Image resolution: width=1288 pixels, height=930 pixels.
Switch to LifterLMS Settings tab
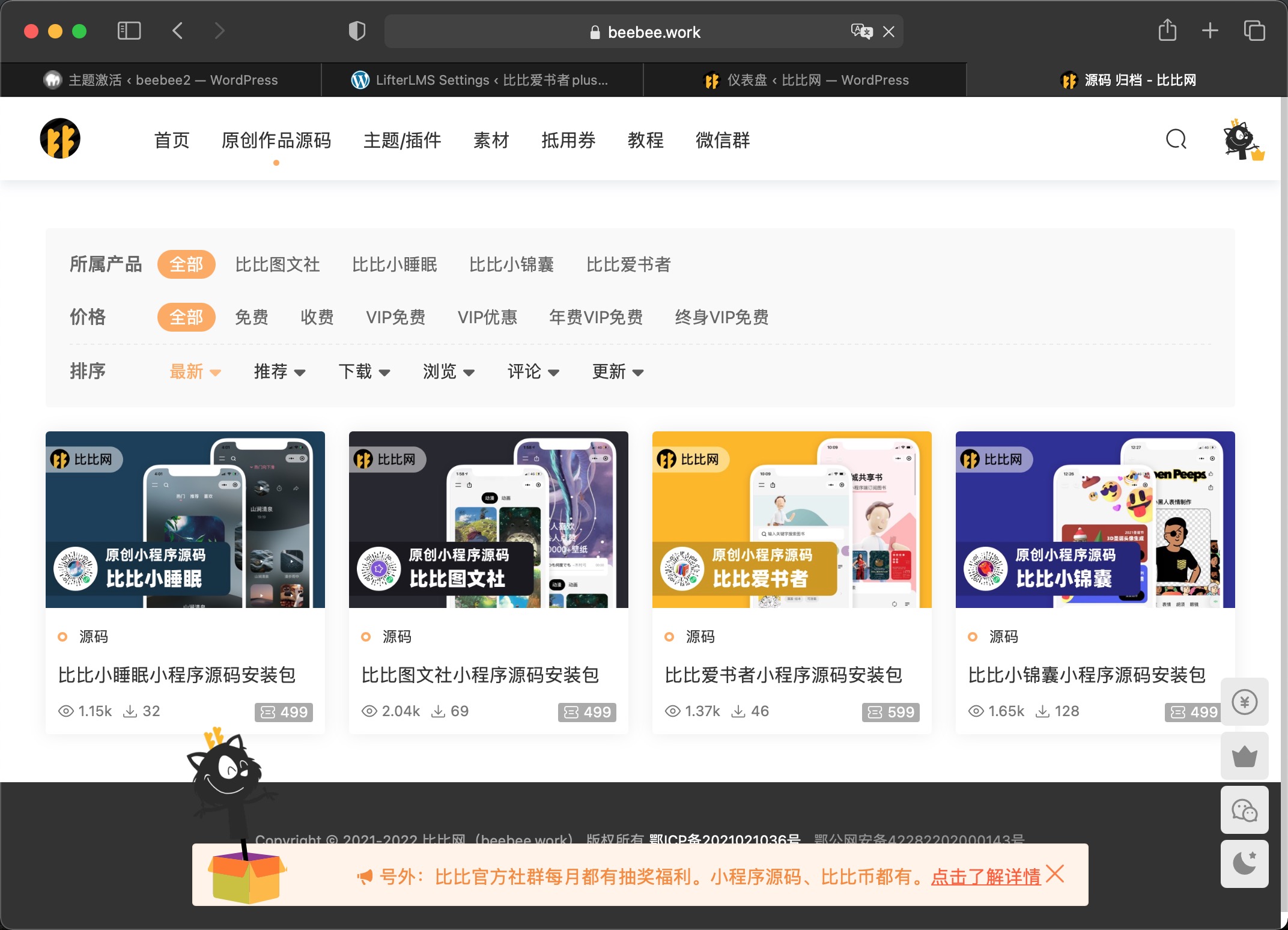tap(482, 80)
